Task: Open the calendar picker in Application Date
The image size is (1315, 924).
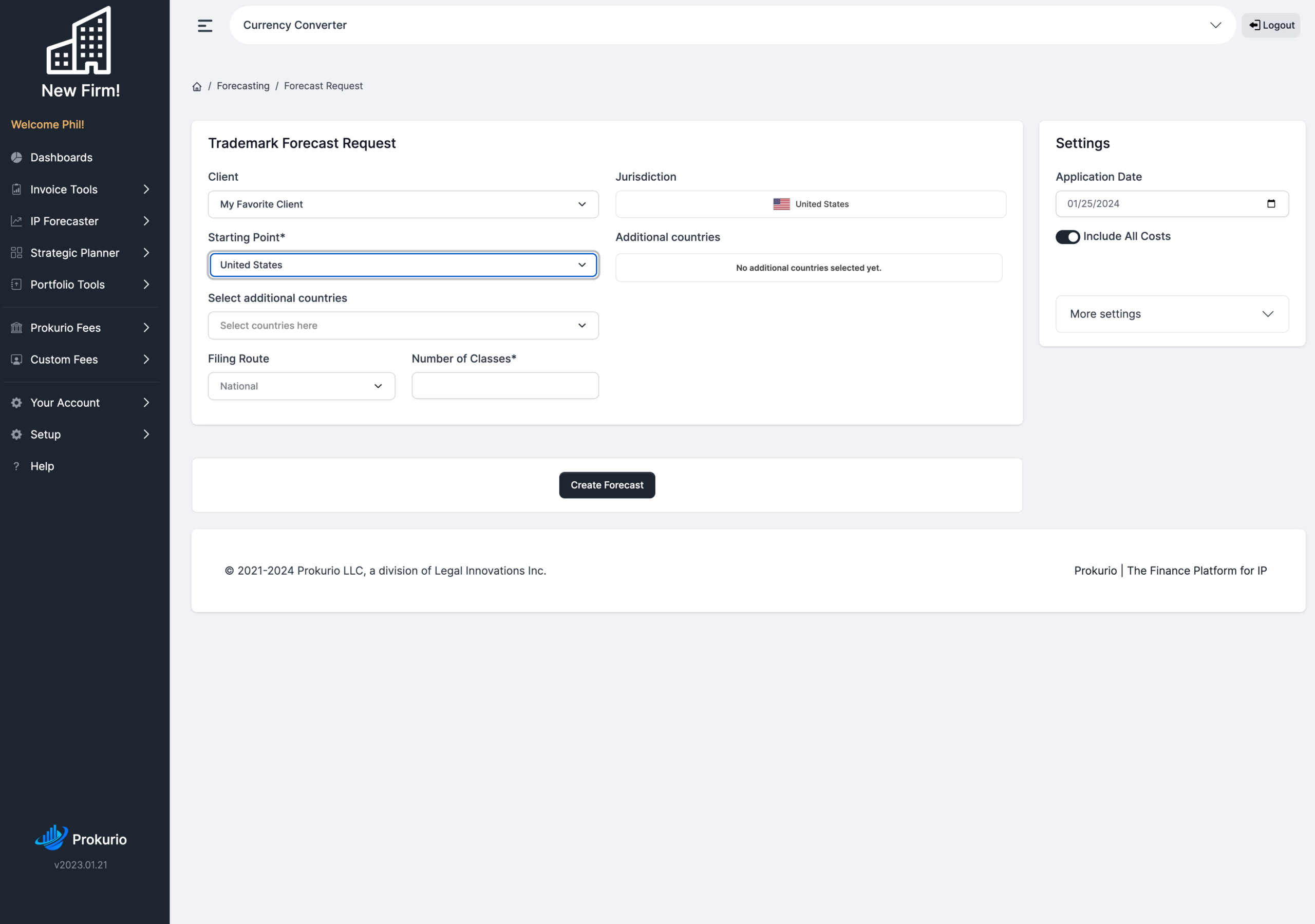Action: tap(1271, 204)
